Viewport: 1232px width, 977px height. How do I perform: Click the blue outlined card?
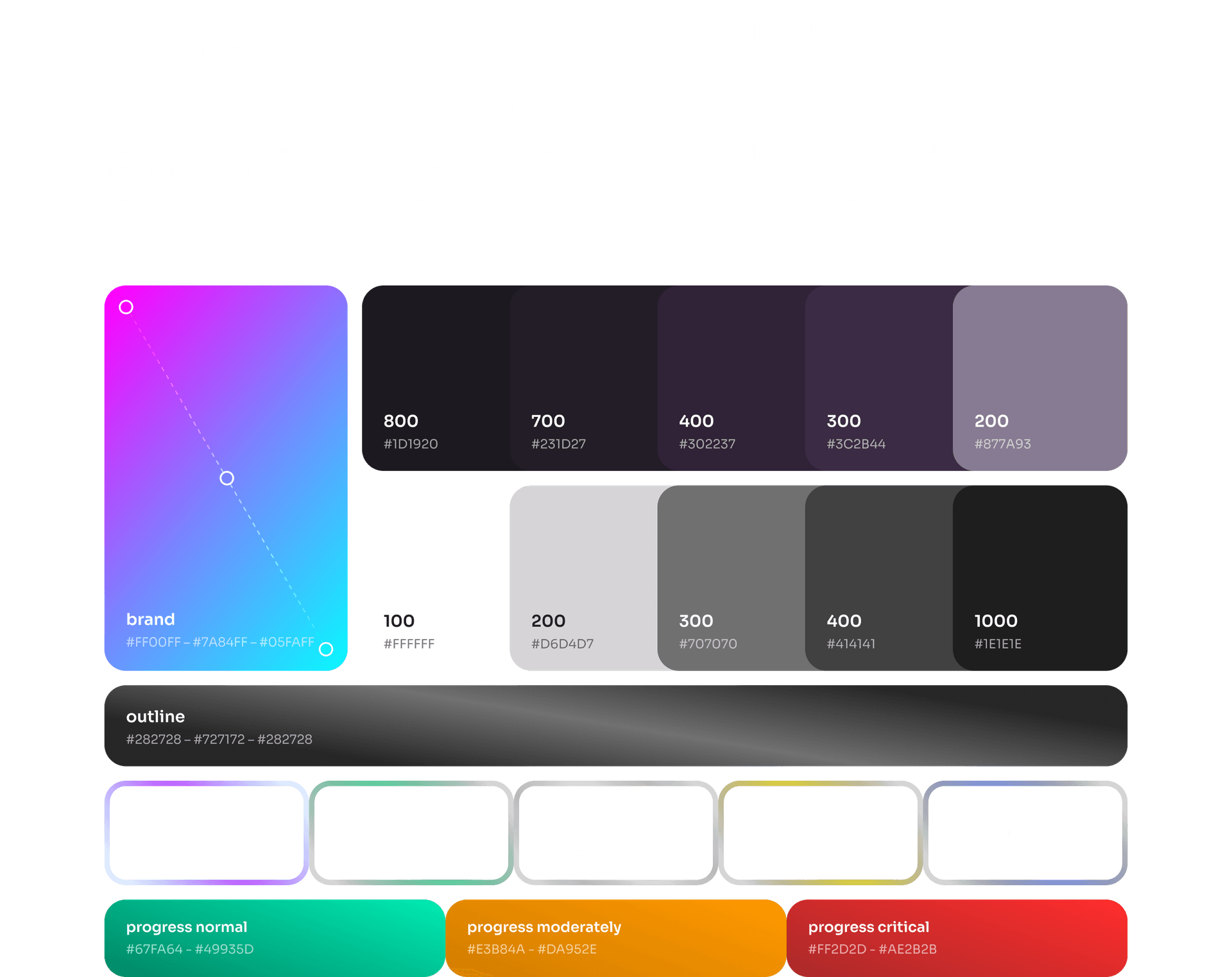click(x=1025, y=833)
